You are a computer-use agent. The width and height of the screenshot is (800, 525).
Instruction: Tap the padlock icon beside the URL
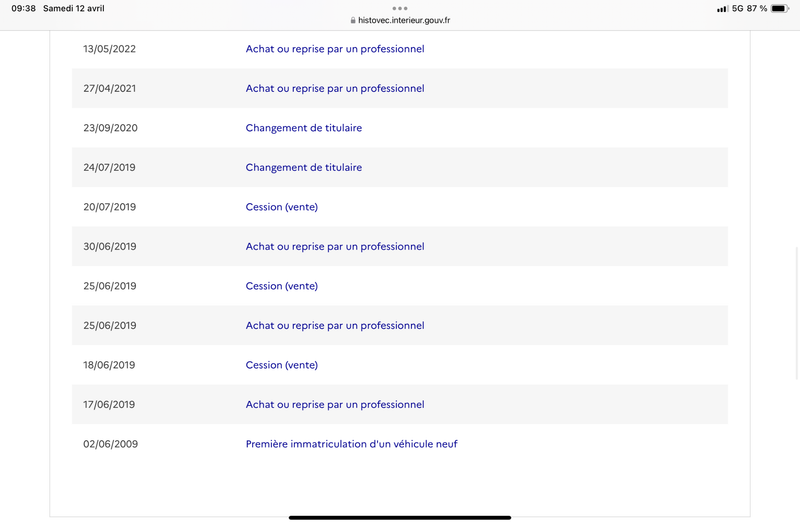tap(353, 20)
